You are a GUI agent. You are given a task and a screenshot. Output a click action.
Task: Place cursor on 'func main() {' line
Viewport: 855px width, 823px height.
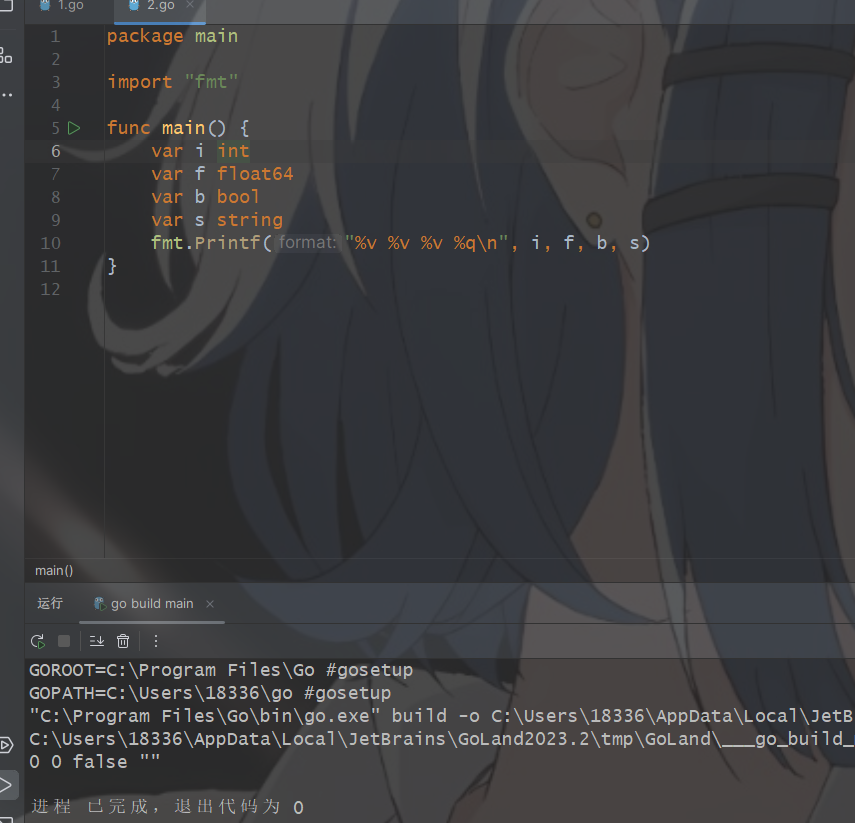178,128
